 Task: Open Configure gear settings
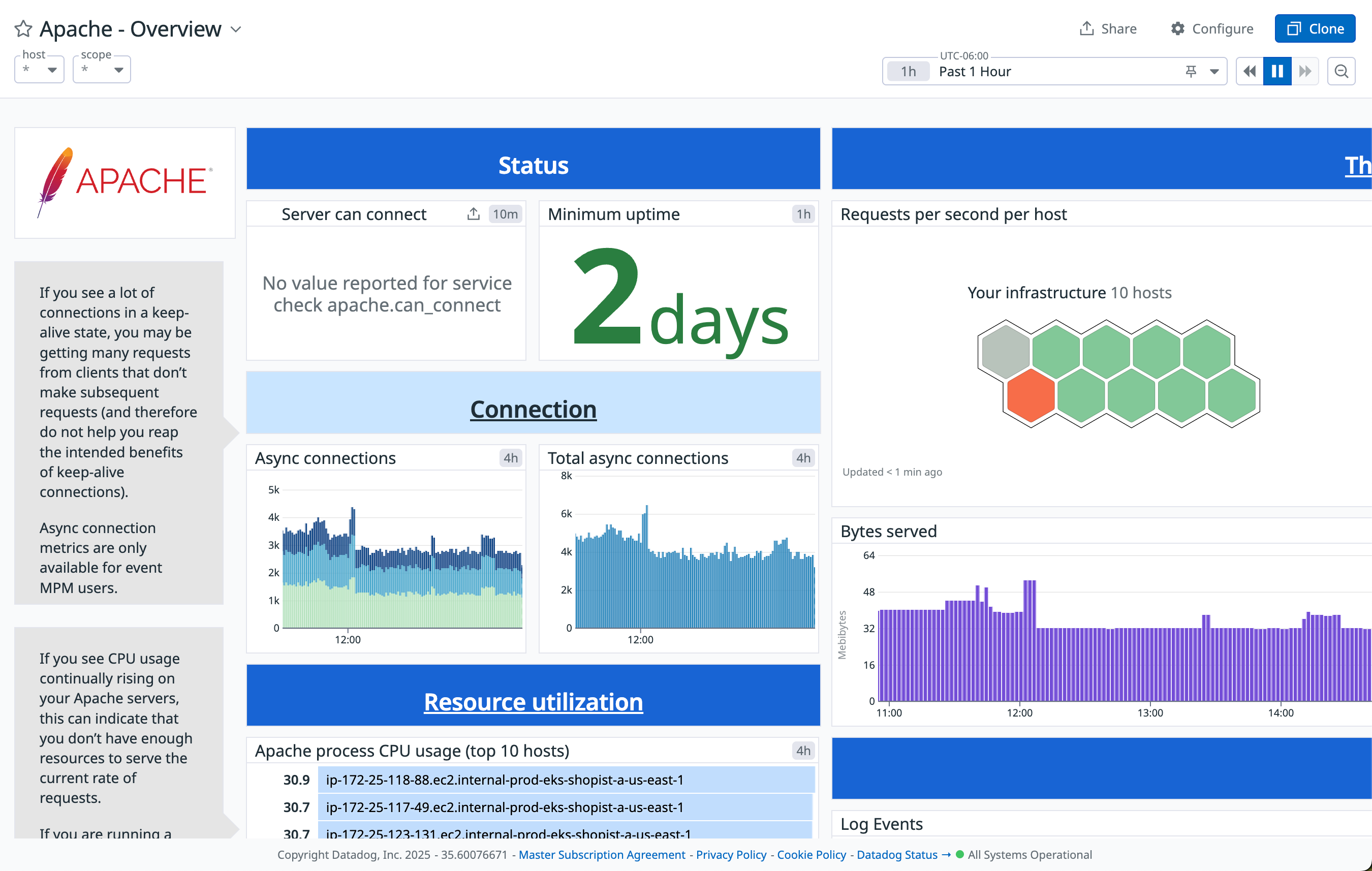(1177, 28)
